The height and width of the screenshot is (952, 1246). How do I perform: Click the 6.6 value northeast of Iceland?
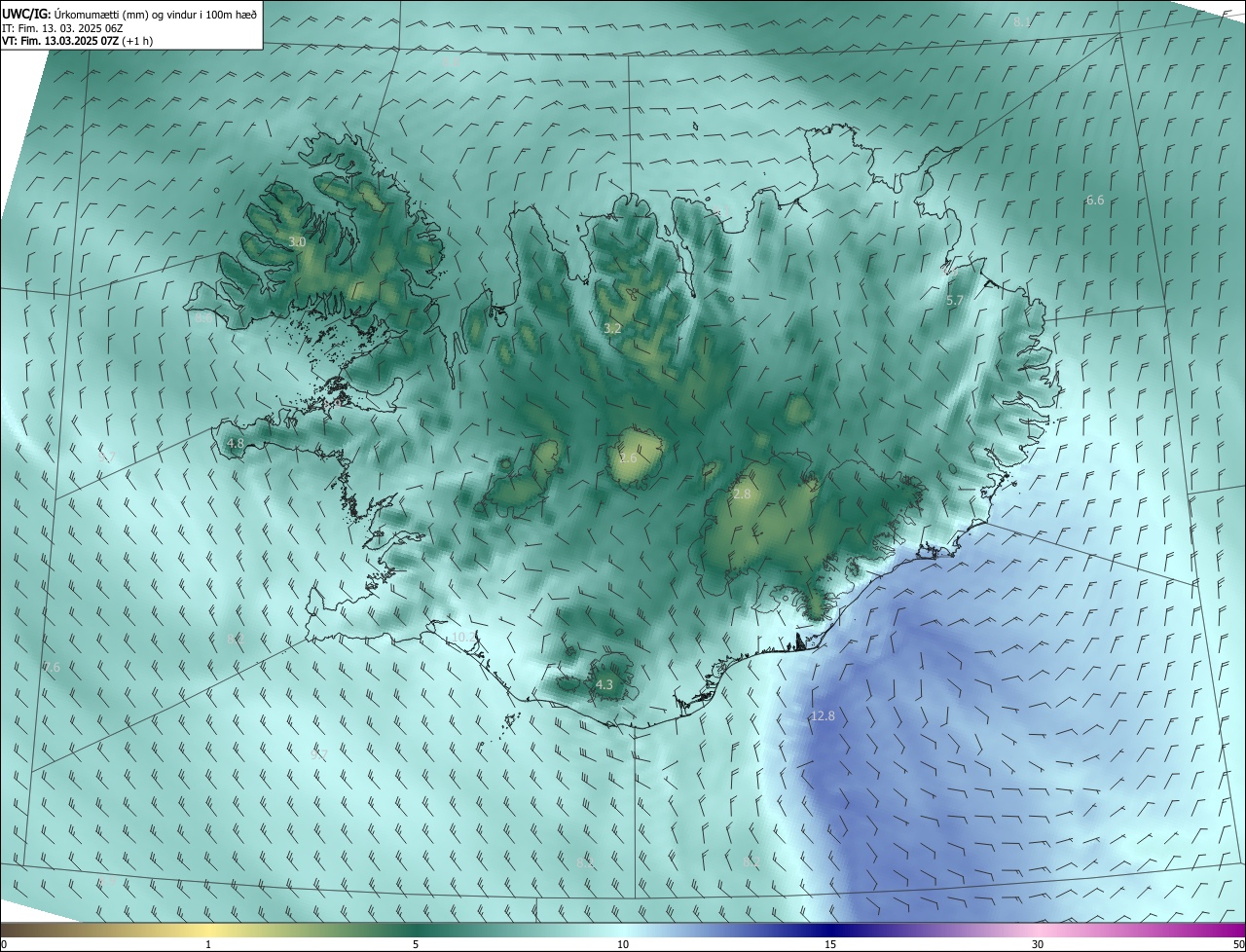coord(1095,200)
